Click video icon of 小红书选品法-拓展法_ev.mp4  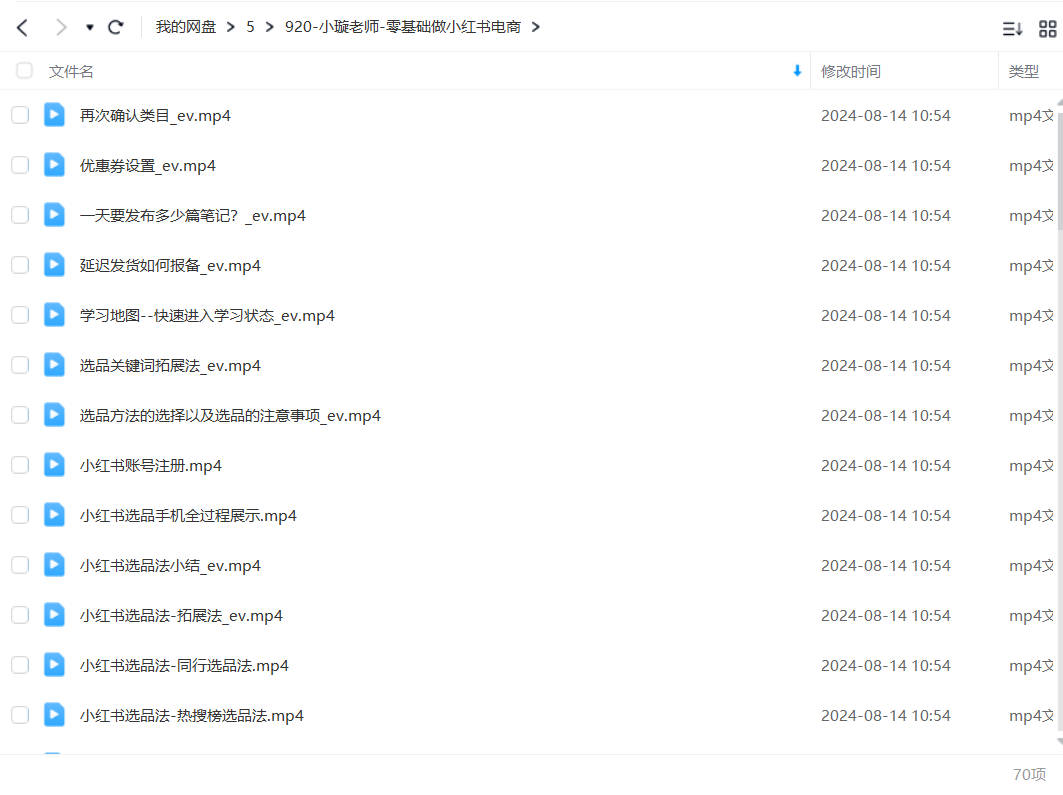pyautogui.click(x=54, y=615)
